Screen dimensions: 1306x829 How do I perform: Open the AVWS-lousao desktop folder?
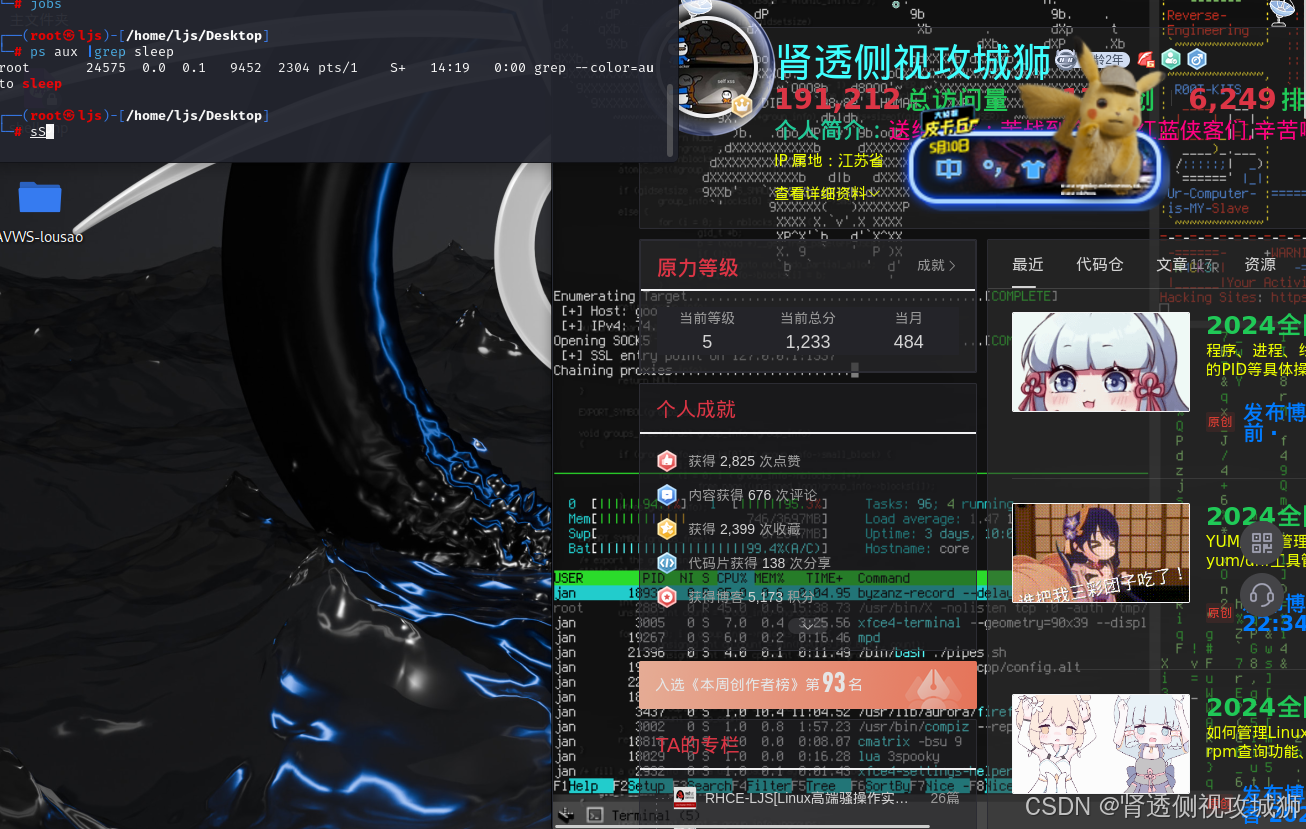point(40,211)
